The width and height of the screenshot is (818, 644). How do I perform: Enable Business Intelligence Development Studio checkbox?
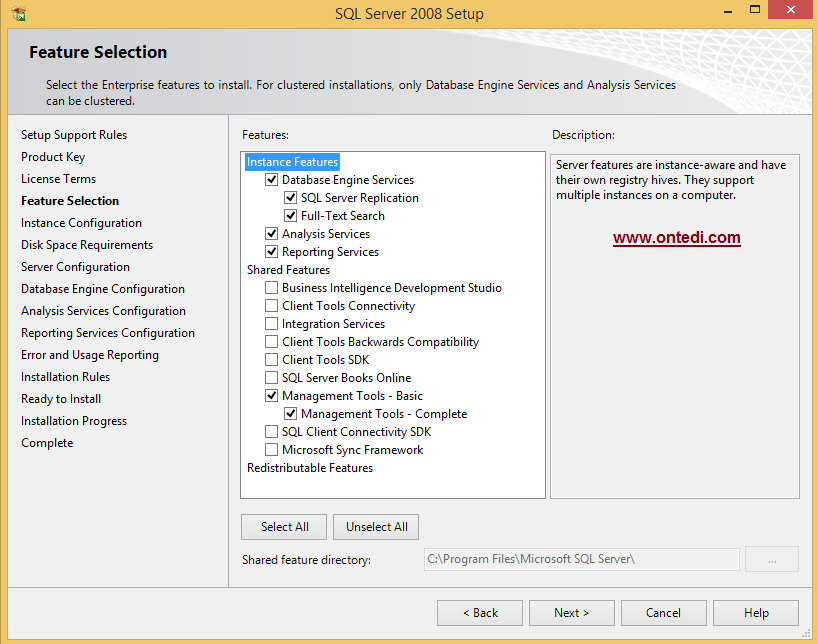point(271,288)
